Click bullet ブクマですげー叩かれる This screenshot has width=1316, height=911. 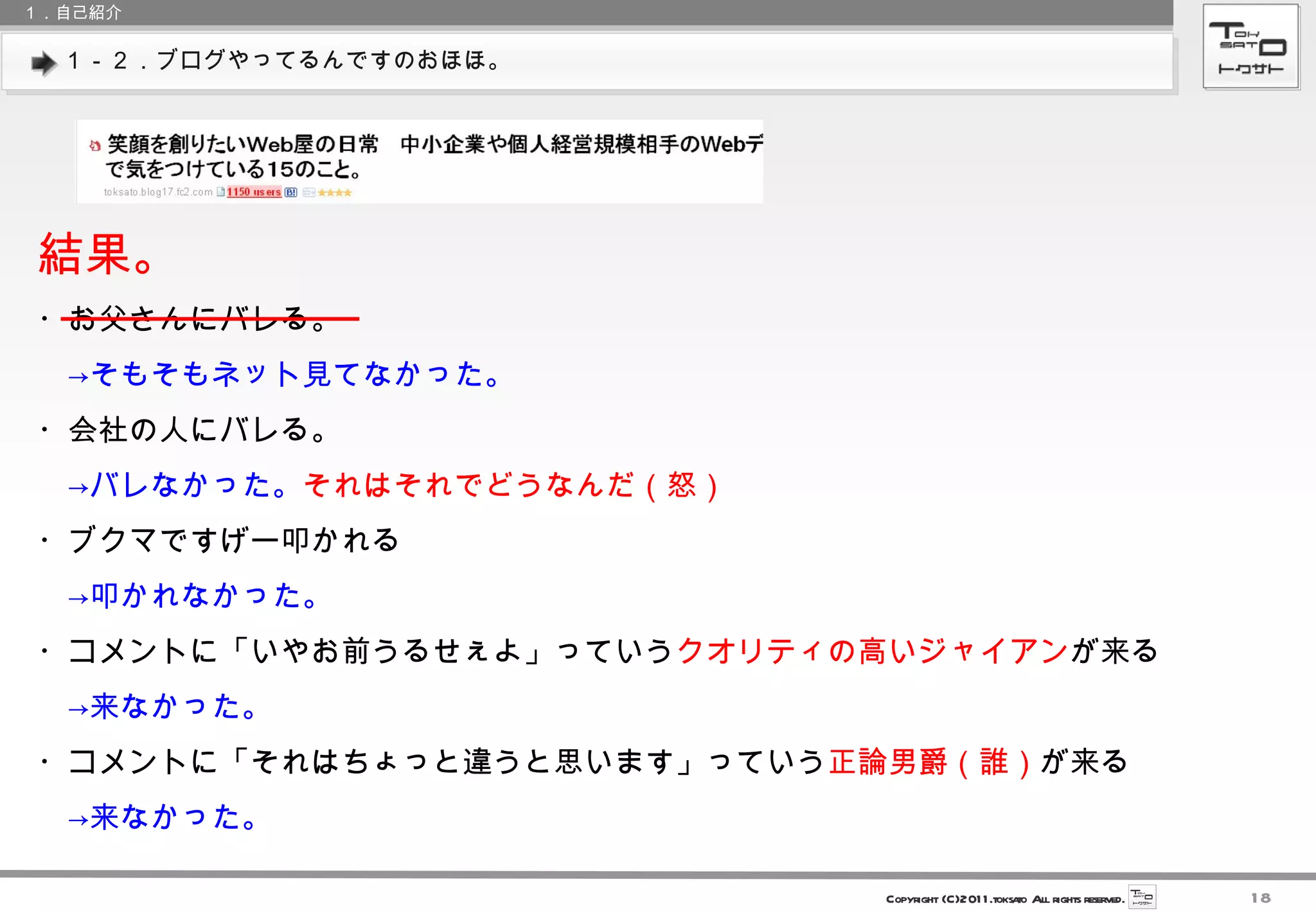pyautogui.click(x=235, y=540)
